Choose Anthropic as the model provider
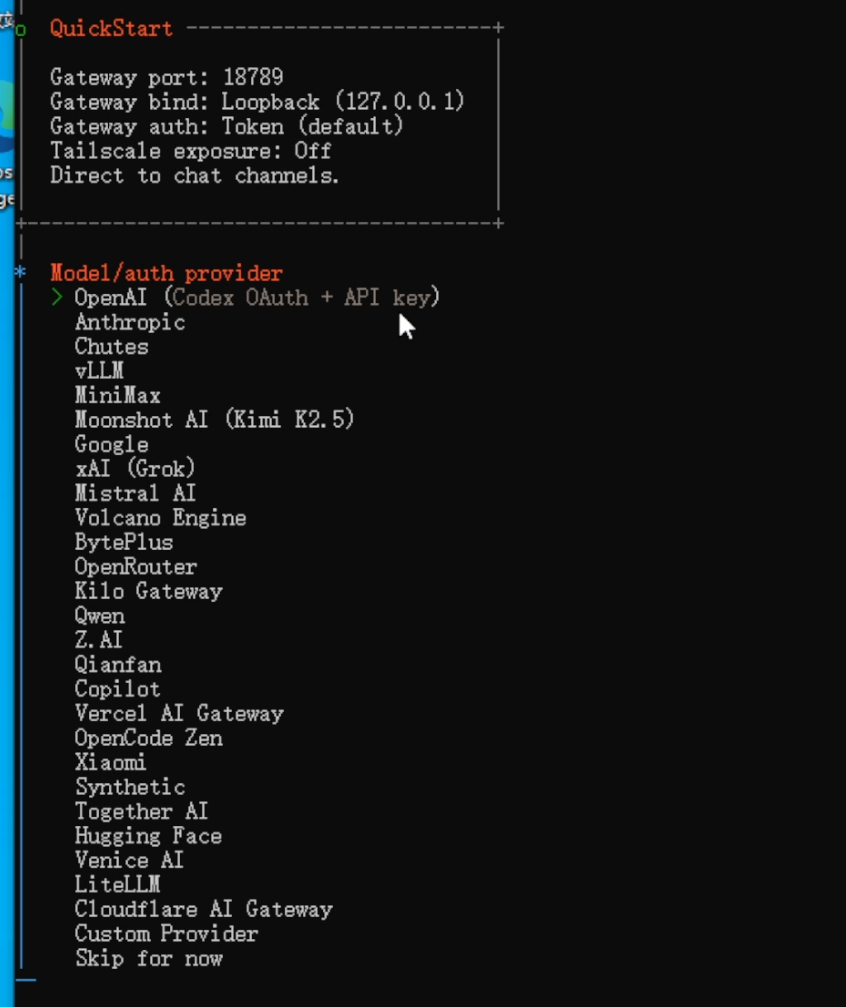The image size is (846, 1007). 130,322
